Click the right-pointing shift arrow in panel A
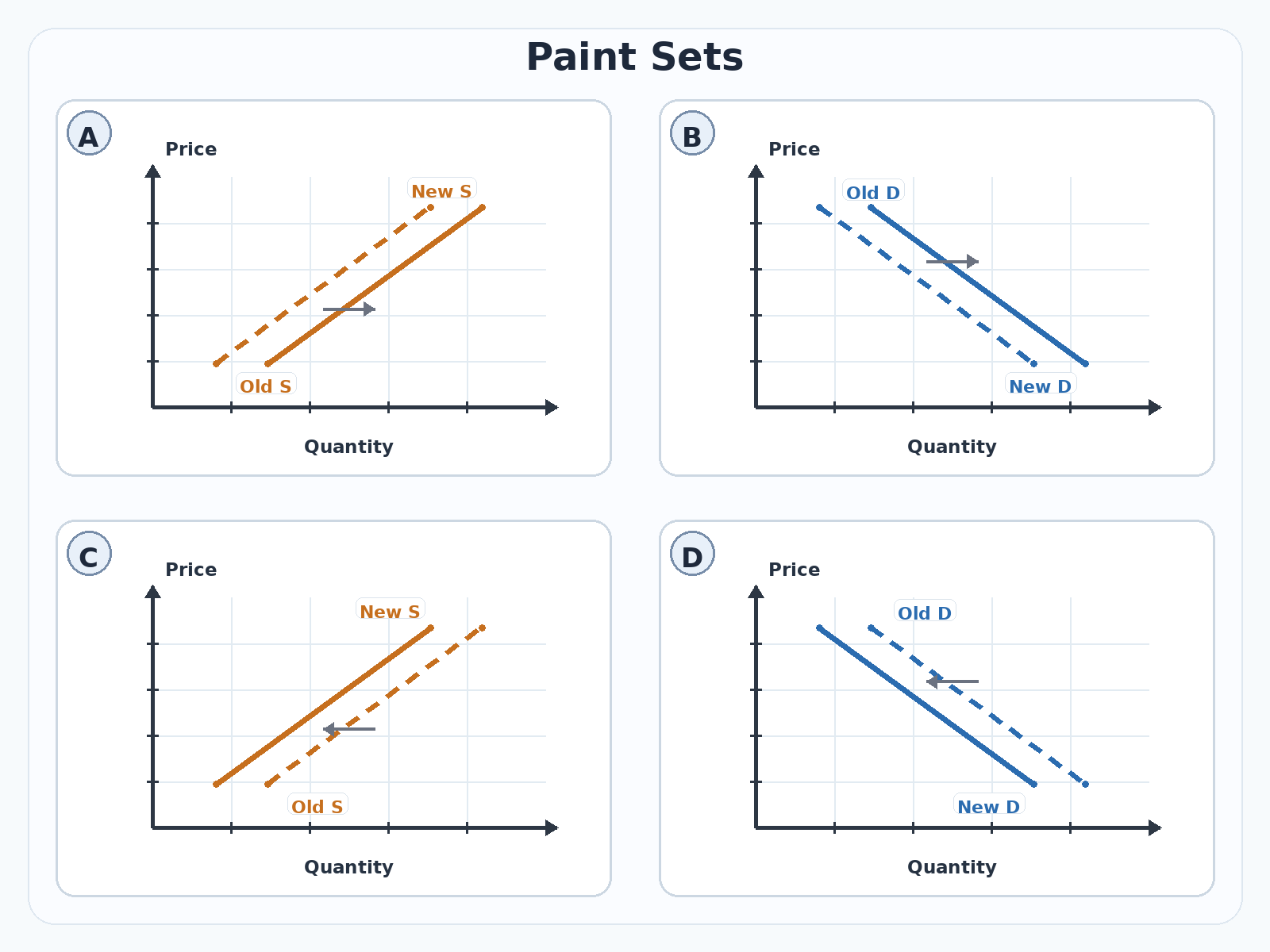Viewport: 1270px width, 952px height. coord(349,309)
